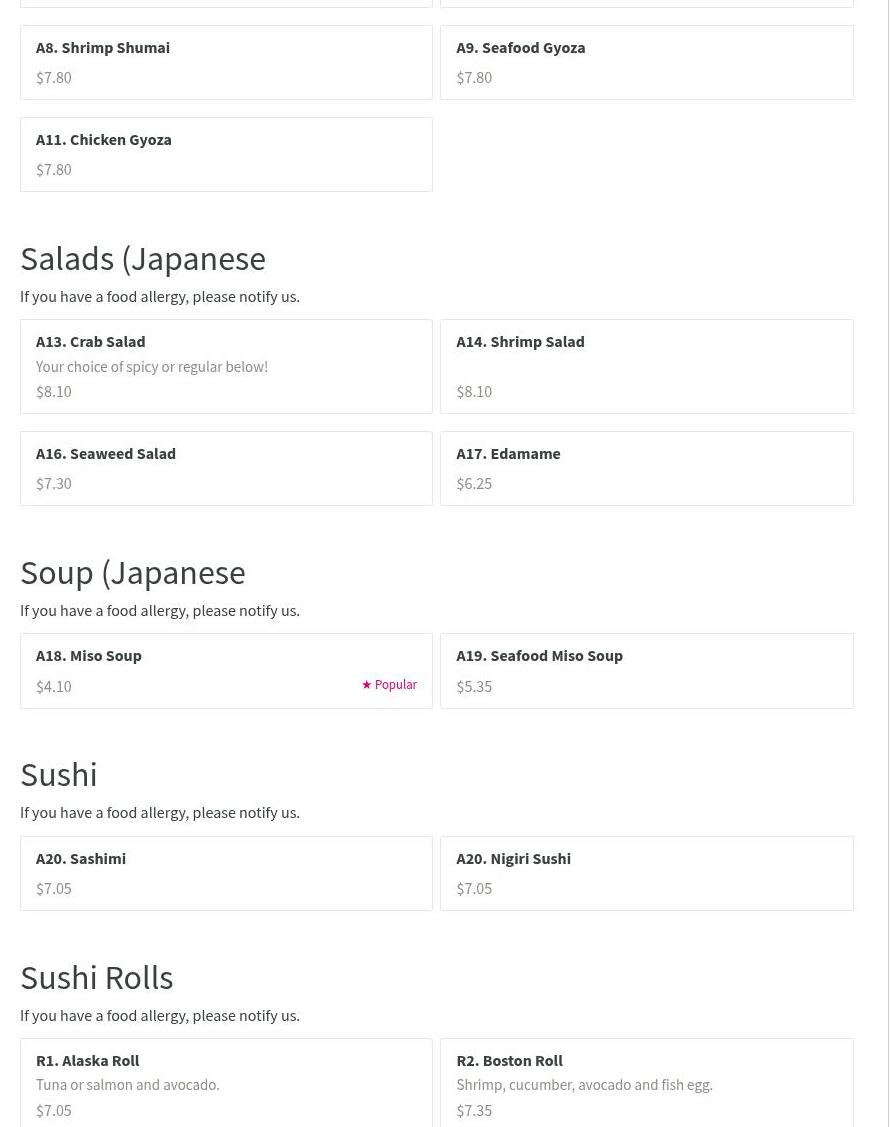
Task: Select A13. Crab Salad item
Action: point(226,366)
